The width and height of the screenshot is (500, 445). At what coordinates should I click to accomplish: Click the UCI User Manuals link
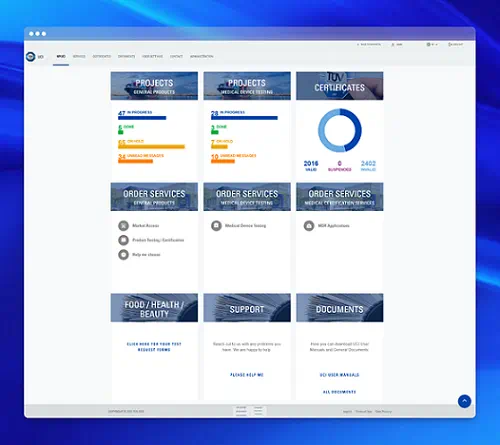click(x=340, y=375)
